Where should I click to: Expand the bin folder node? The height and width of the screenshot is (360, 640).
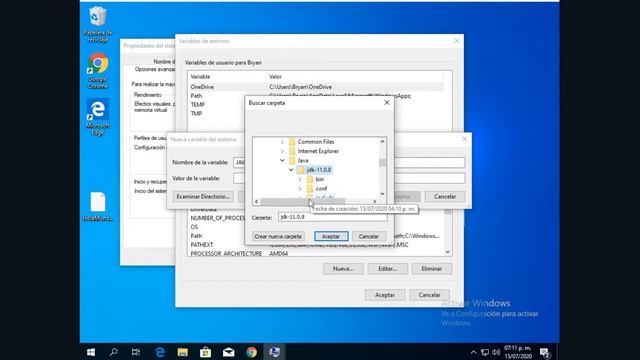(x=300, y=179)
